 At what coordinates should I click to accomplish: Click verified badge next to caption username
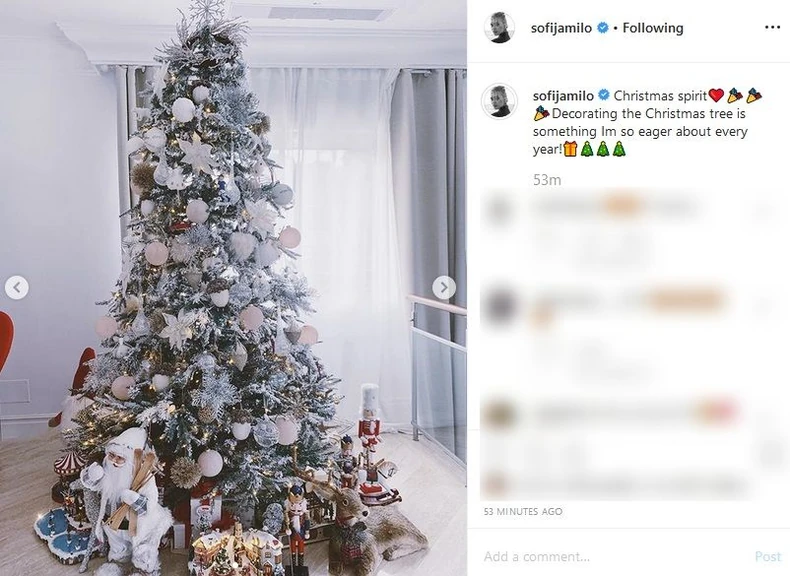tap(603, 95)
